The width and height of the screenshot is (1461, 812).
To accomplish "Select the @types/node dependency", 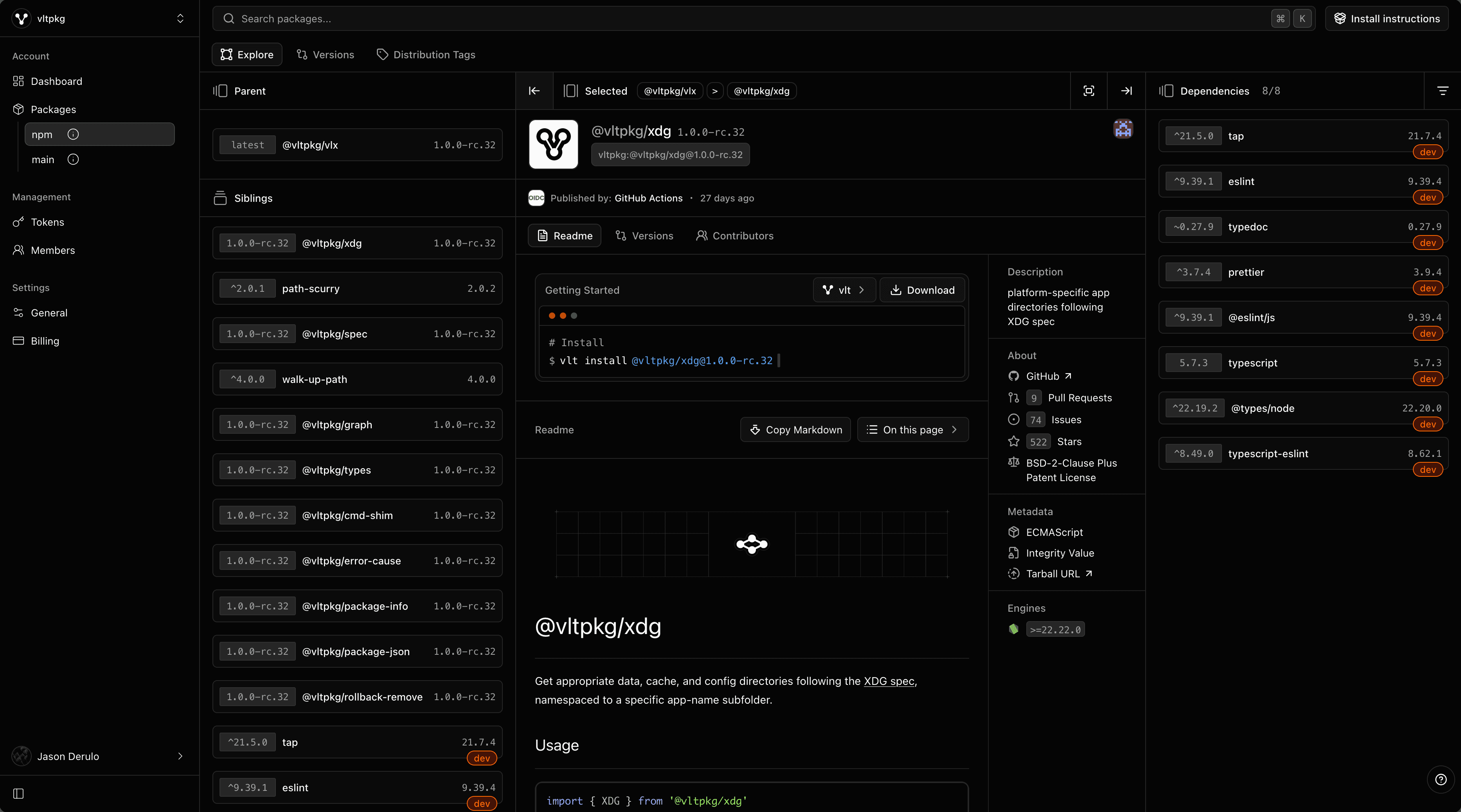I will coord(1303,408).
